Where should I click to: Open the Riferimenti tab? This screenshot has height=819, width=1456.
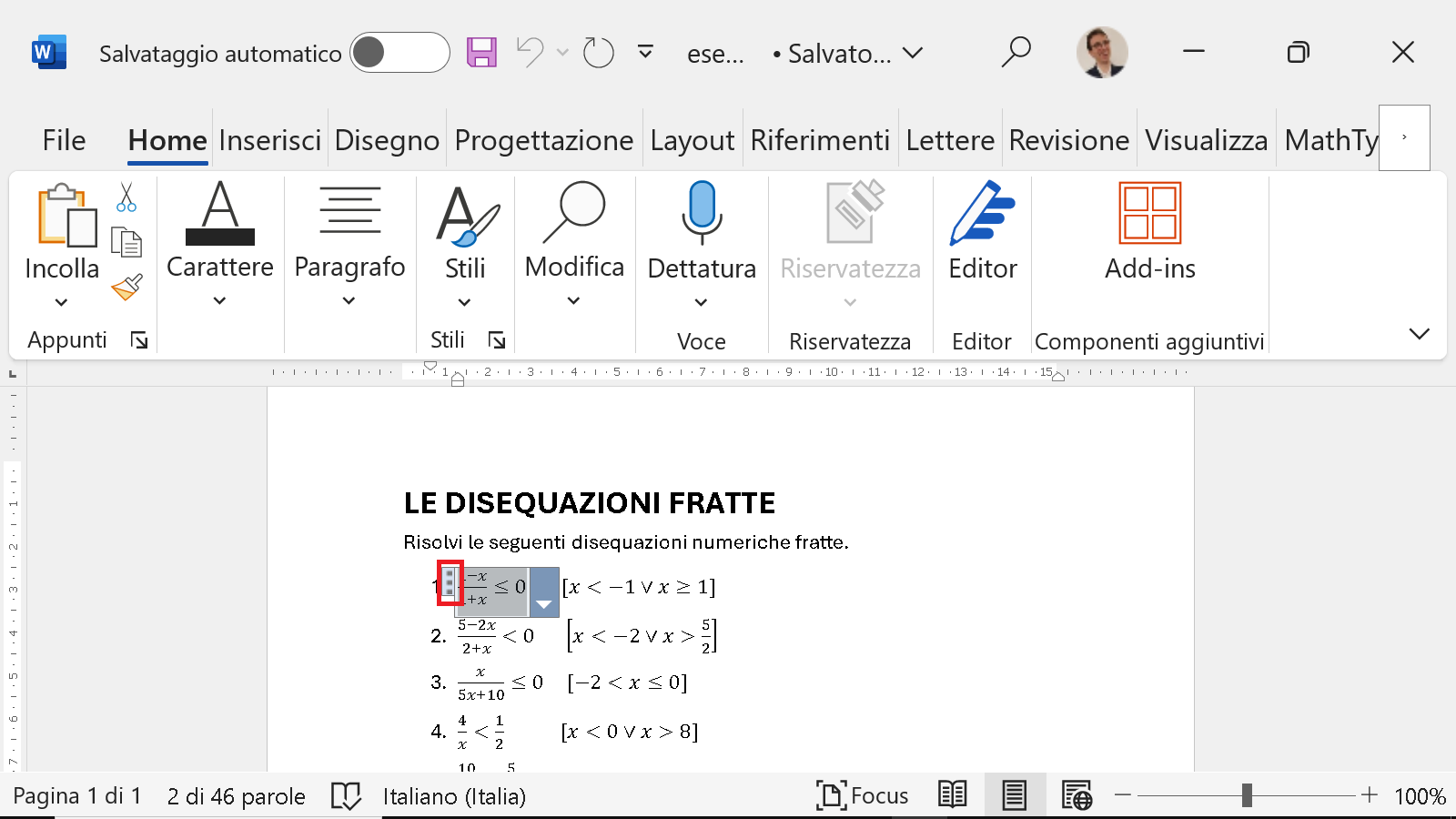coord(820,140)
